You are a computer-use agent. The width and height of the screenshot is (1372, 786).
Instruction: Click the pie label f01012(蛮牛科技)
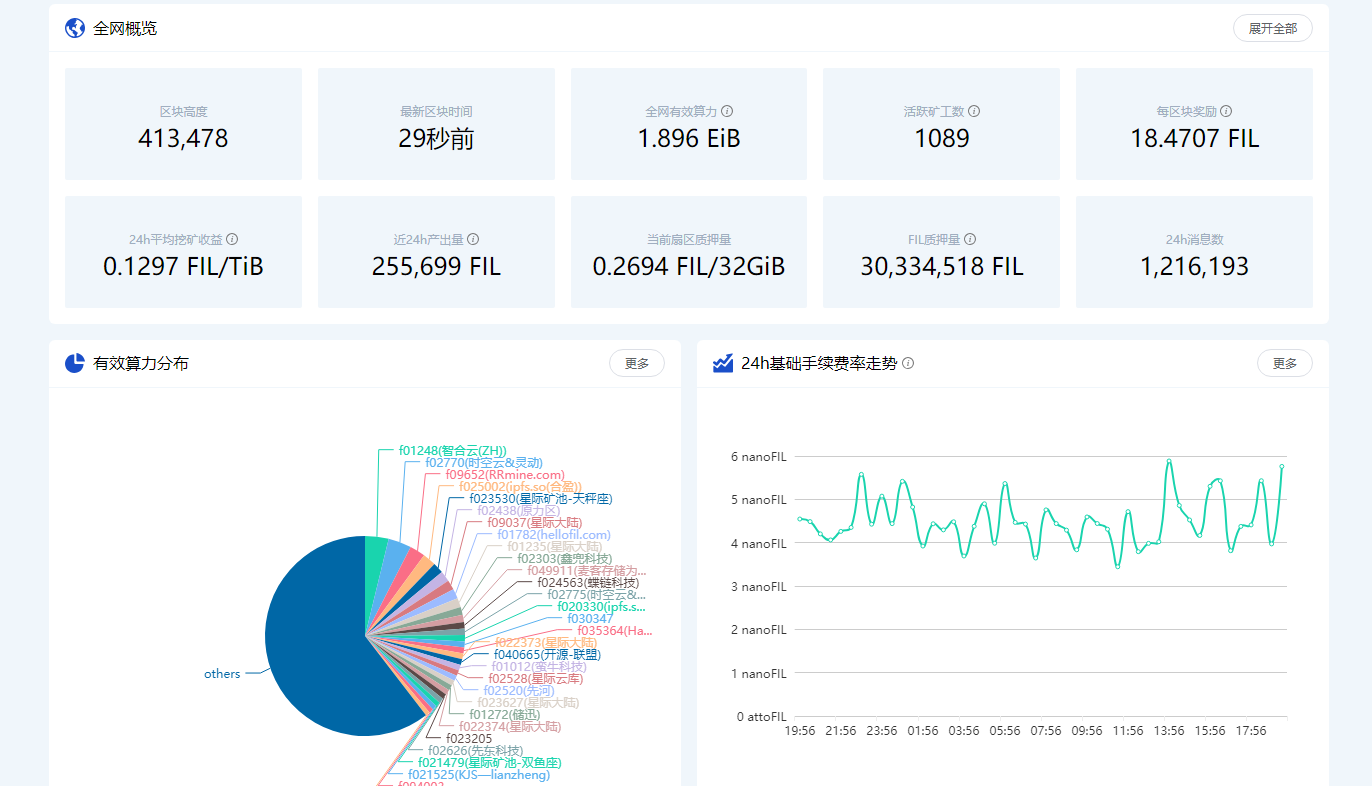[539, 667]
